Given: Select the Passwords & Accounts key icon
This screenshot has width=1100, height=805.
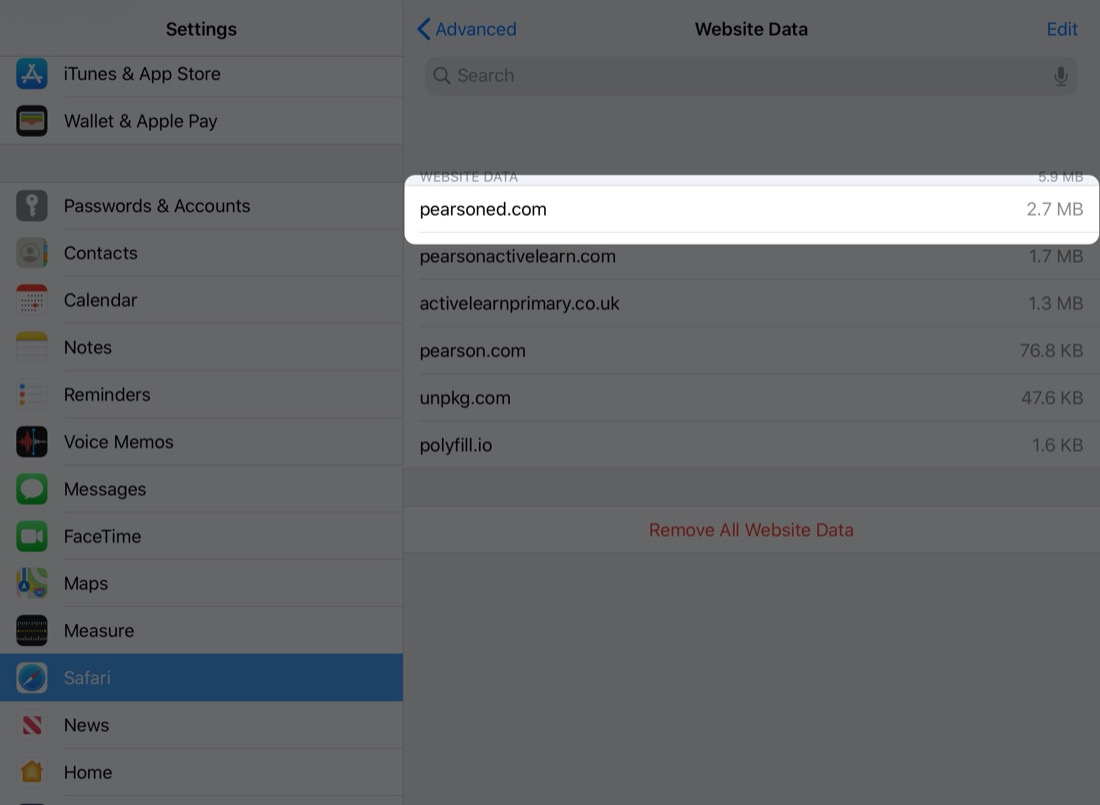Looking at the screenshot, I should 32,206.
